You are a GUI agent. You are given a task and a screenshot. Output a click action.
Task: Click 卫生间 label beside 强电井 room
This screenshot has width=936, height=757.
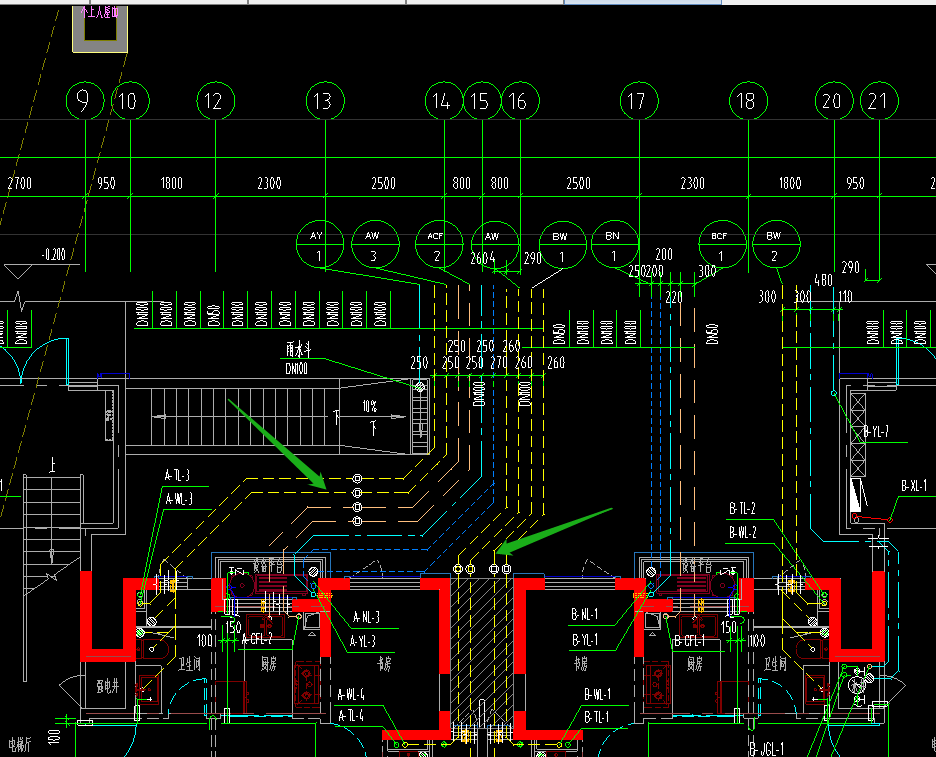click(x=189, y=663)
